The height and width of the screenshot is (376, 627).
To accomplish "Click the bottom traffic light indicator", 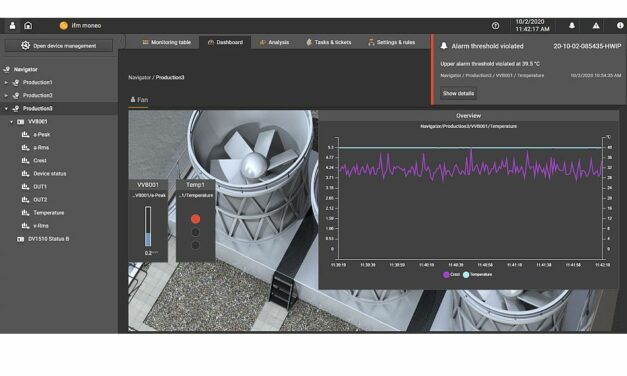I will pos(196,245).
